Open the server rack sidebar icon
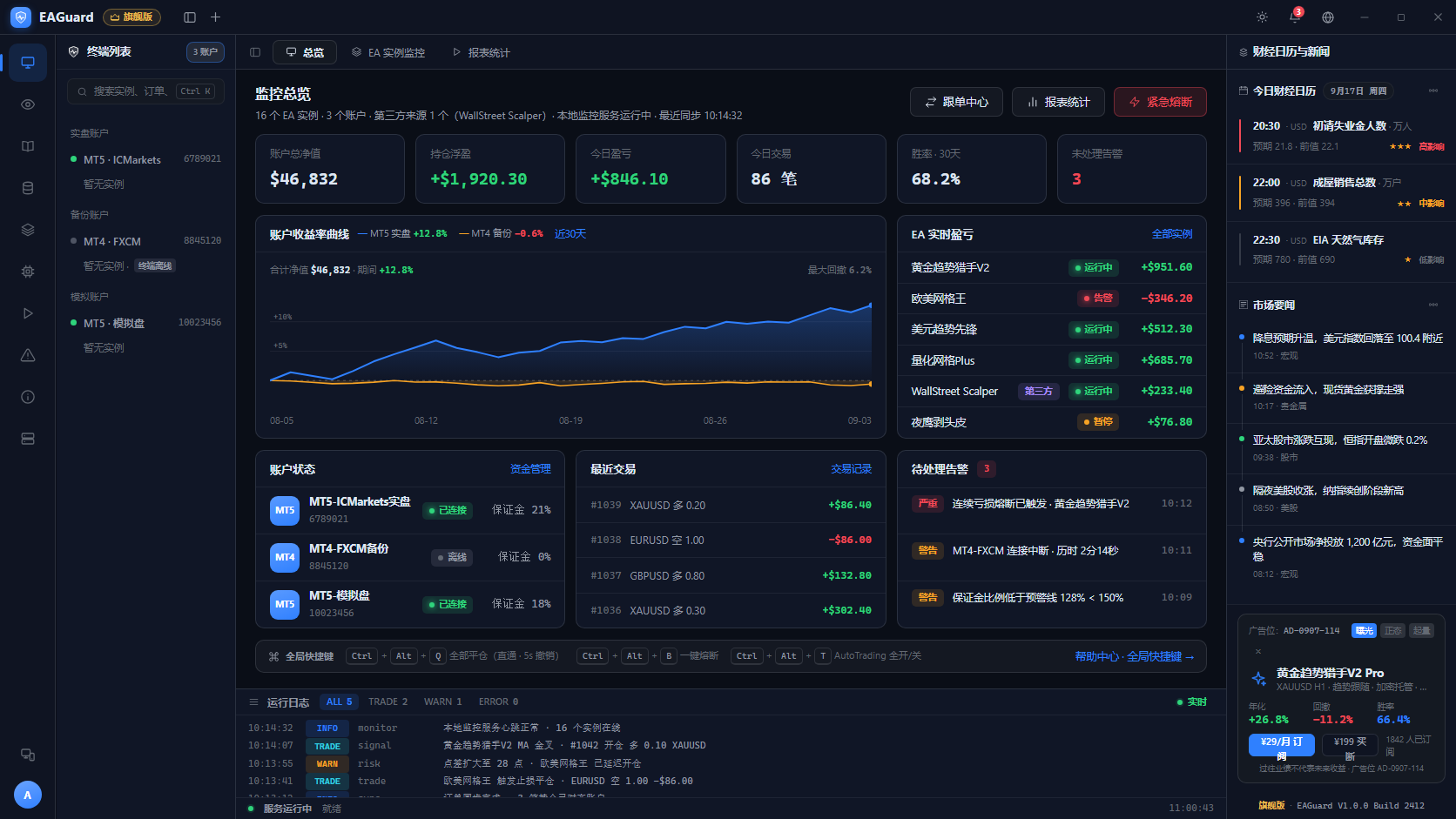The image size is (1456, 819). point(28,439)
